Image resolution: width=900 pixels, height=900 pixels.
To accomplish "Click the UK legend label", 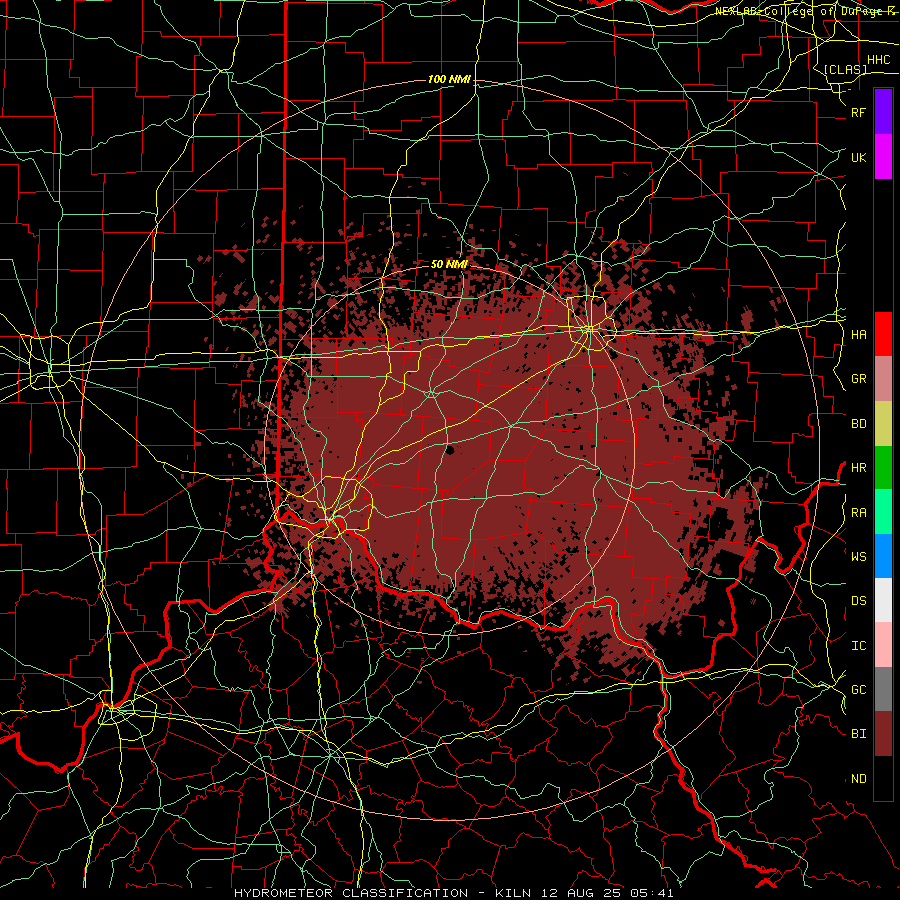I will [x=858, y=157].
